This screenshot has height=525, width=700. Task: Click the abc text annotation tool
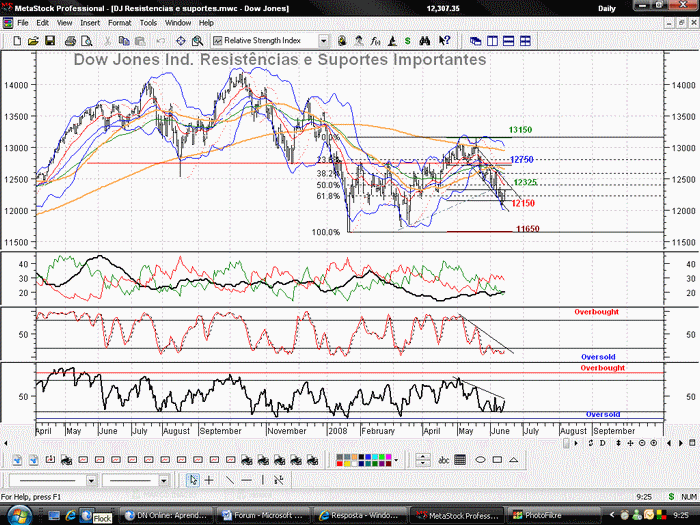(x=444, y=460)
